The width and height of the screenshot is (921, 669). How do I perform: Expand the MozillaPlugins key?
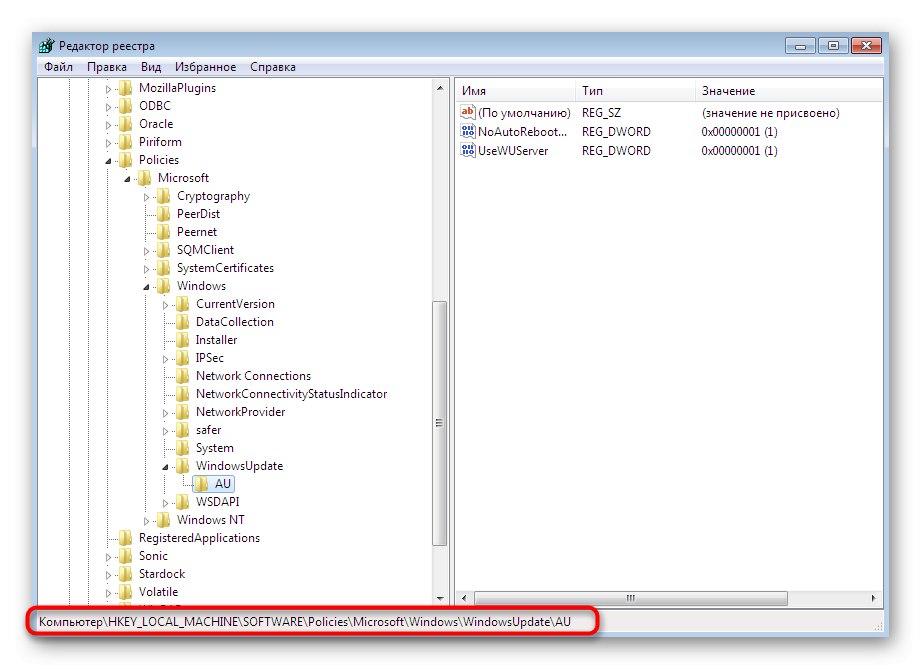[x=108, y=89]
